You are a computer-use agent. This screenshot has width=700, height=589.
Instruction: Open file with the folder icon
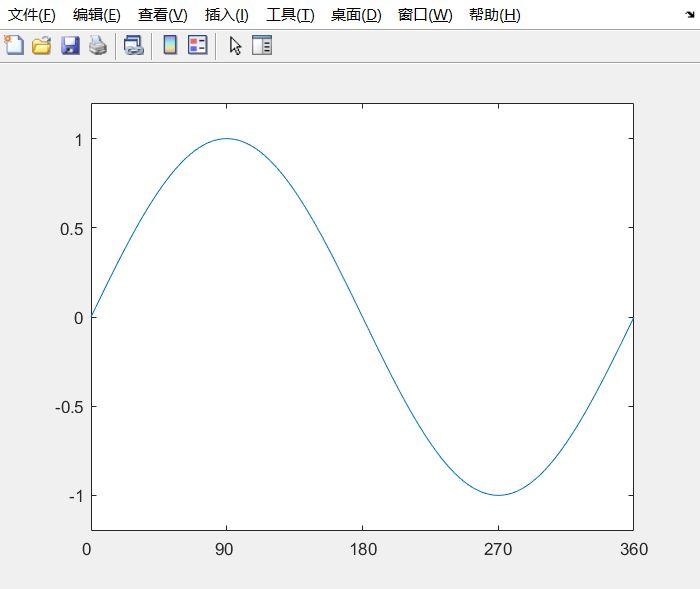[42, 45]
